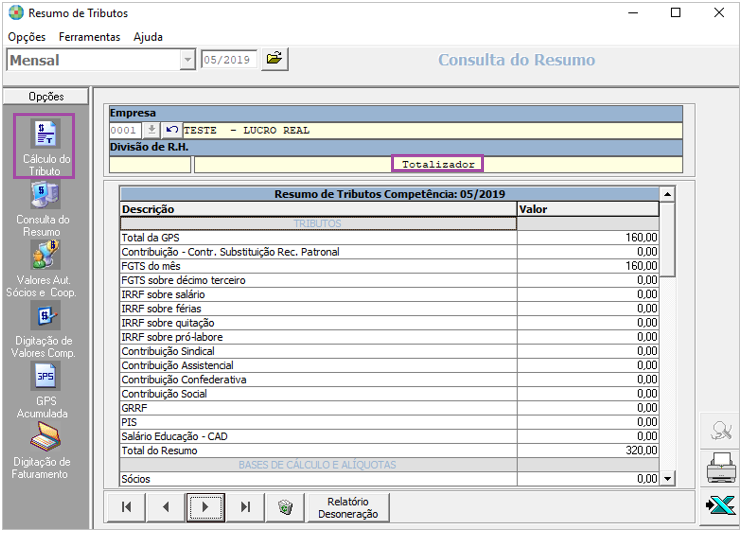Select the FGTS do mês row

pyautogui.click(x=389, y=266)
